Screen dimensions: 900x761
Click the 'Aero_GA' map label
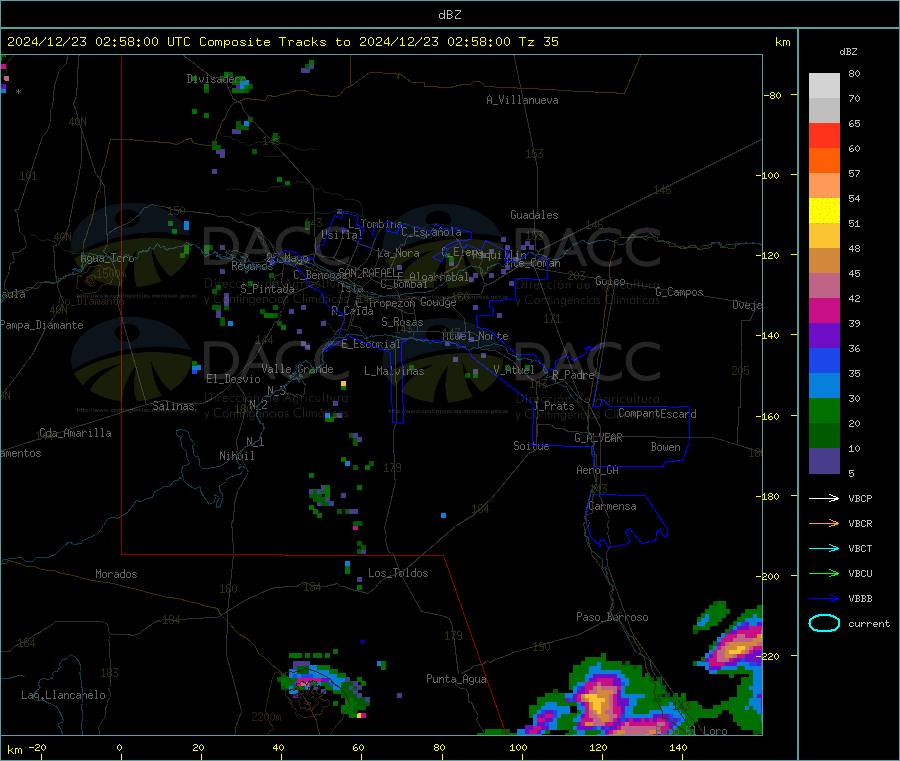[x=598, y=470]
